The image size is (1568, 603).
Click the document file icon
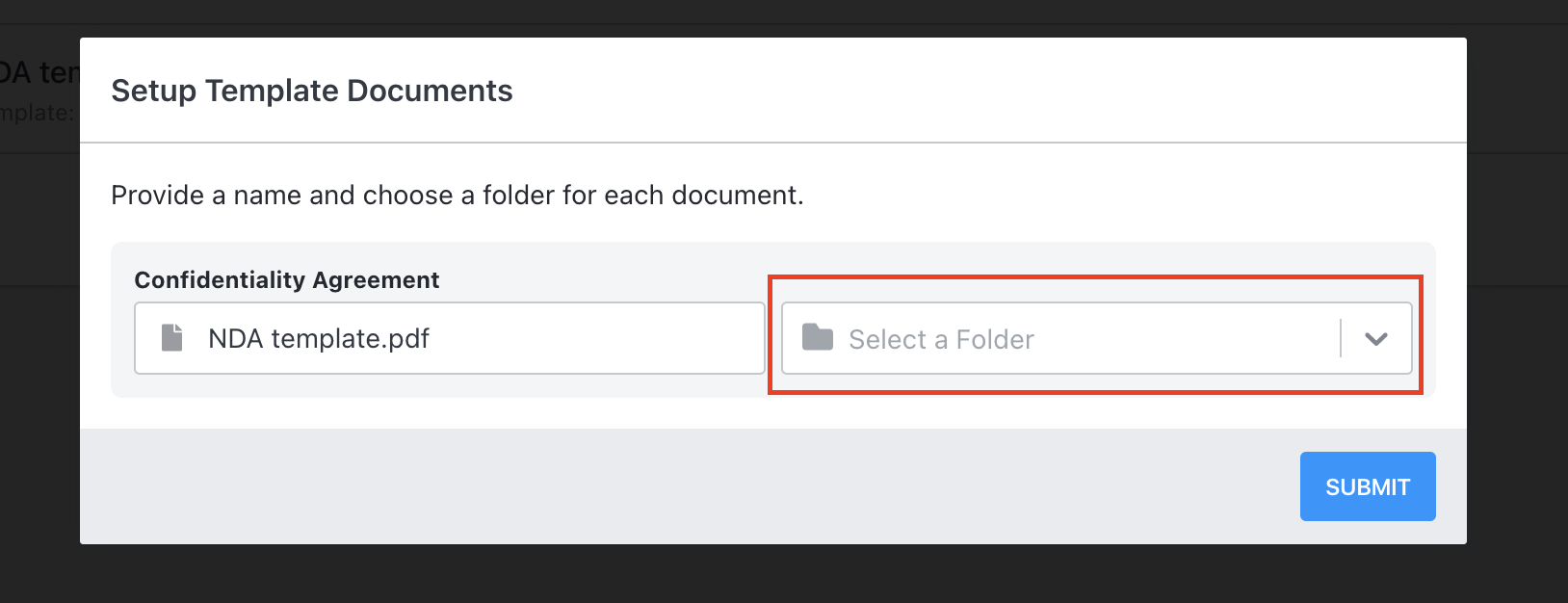[172, 338]
